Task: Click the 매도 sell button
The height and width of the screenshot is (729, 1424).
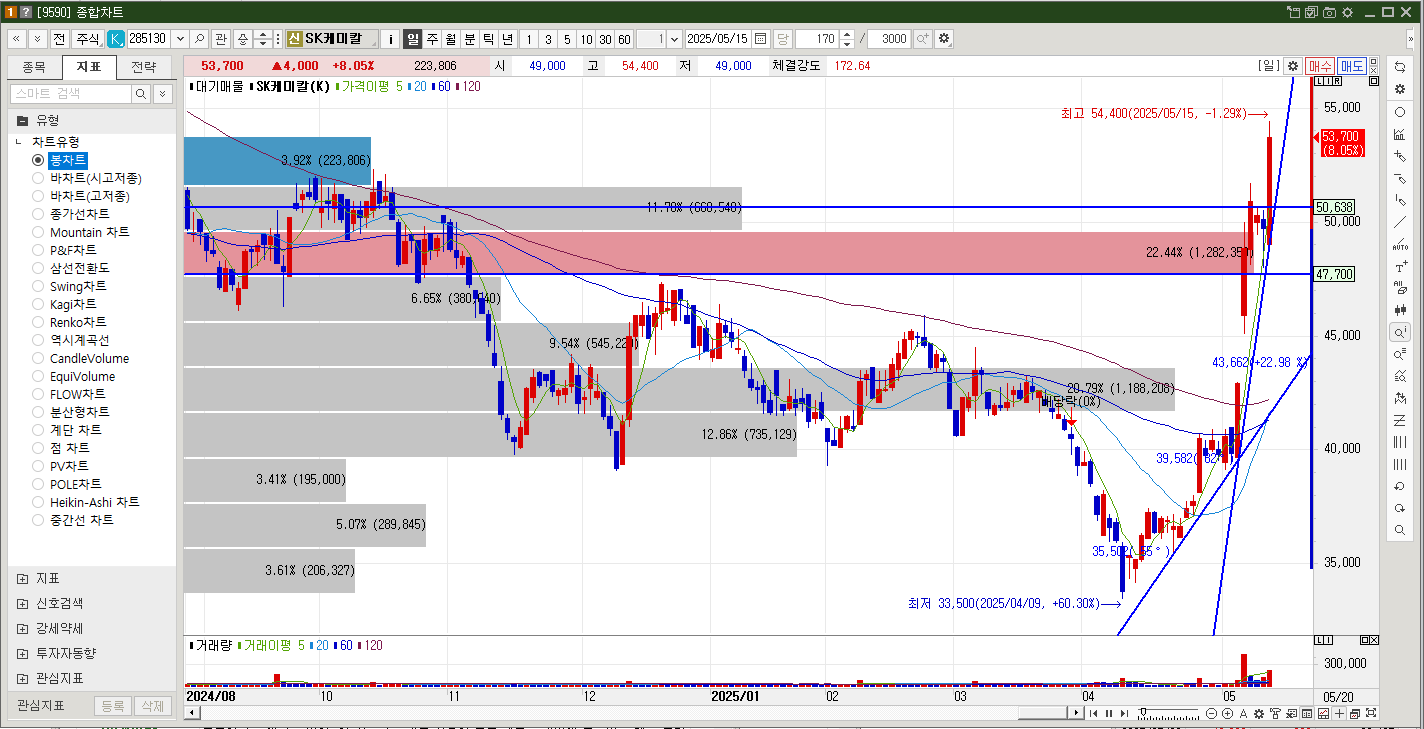Action: [1352, 66]
